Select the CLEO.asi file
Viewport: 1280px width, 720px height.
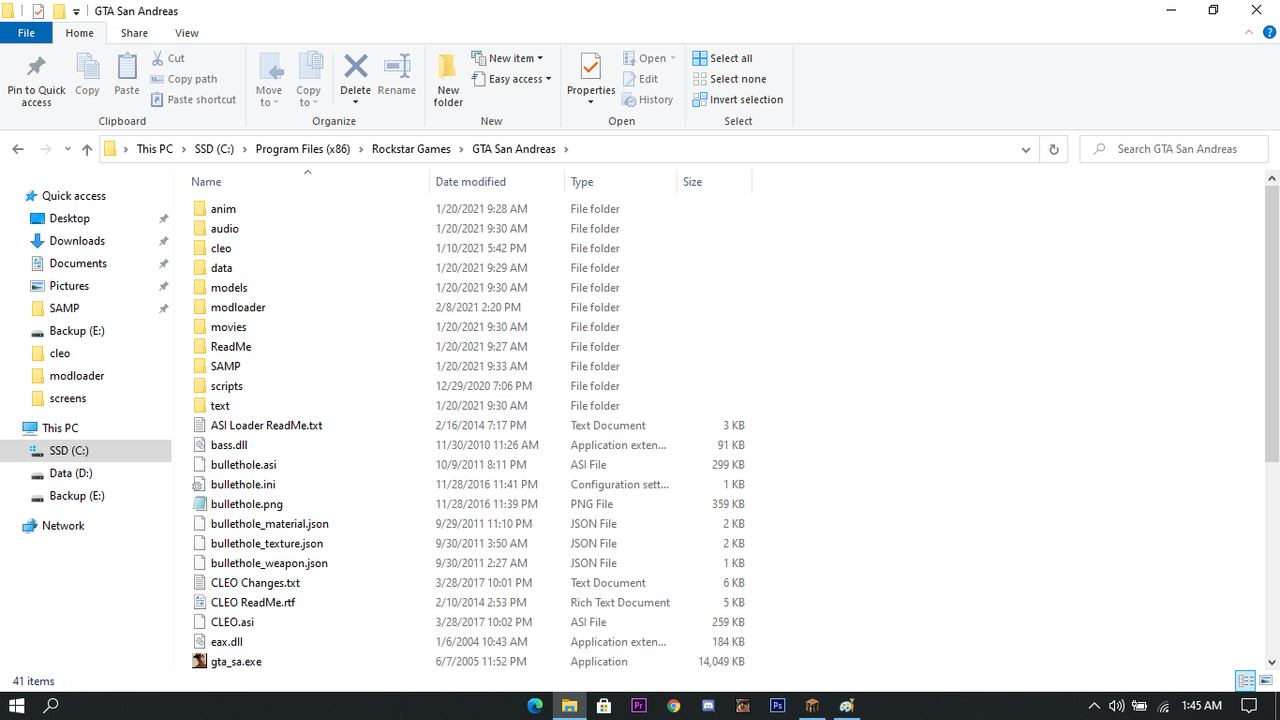[232, 623]
